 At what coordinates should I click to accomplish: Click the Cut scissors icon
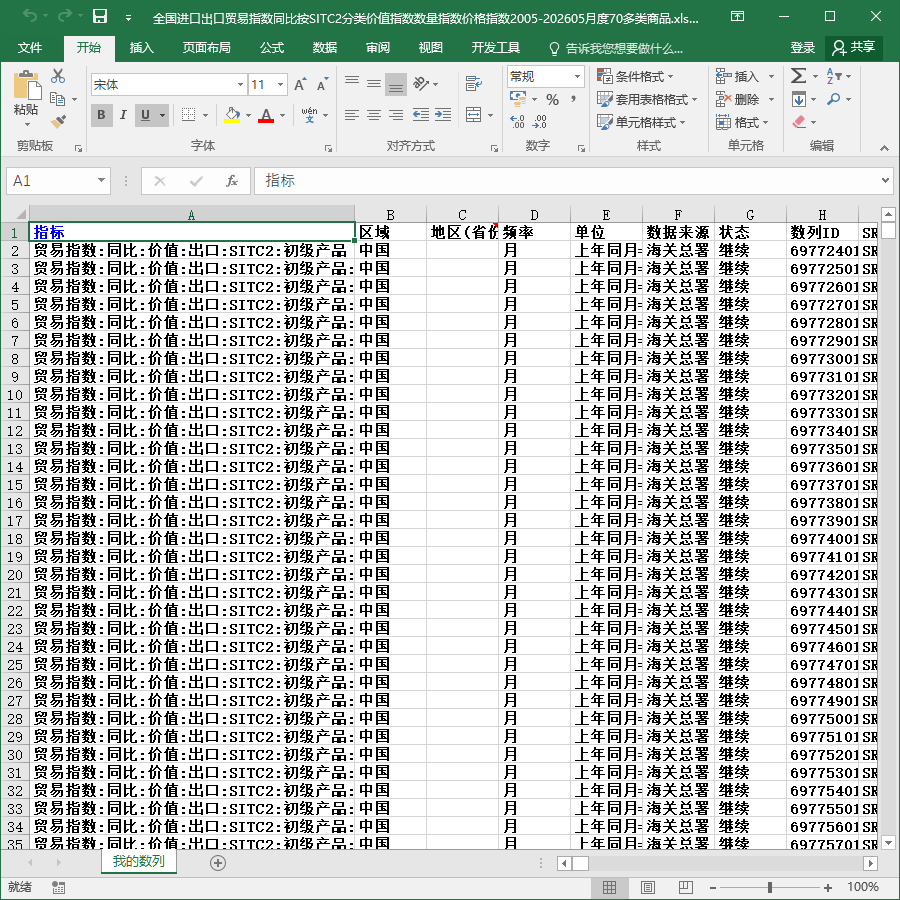58,75
